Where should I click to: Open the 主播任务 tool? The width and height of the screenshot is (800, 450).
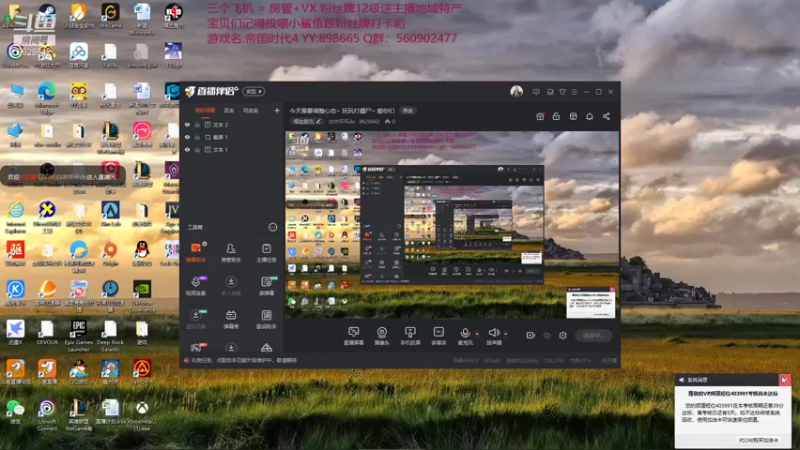266,252
